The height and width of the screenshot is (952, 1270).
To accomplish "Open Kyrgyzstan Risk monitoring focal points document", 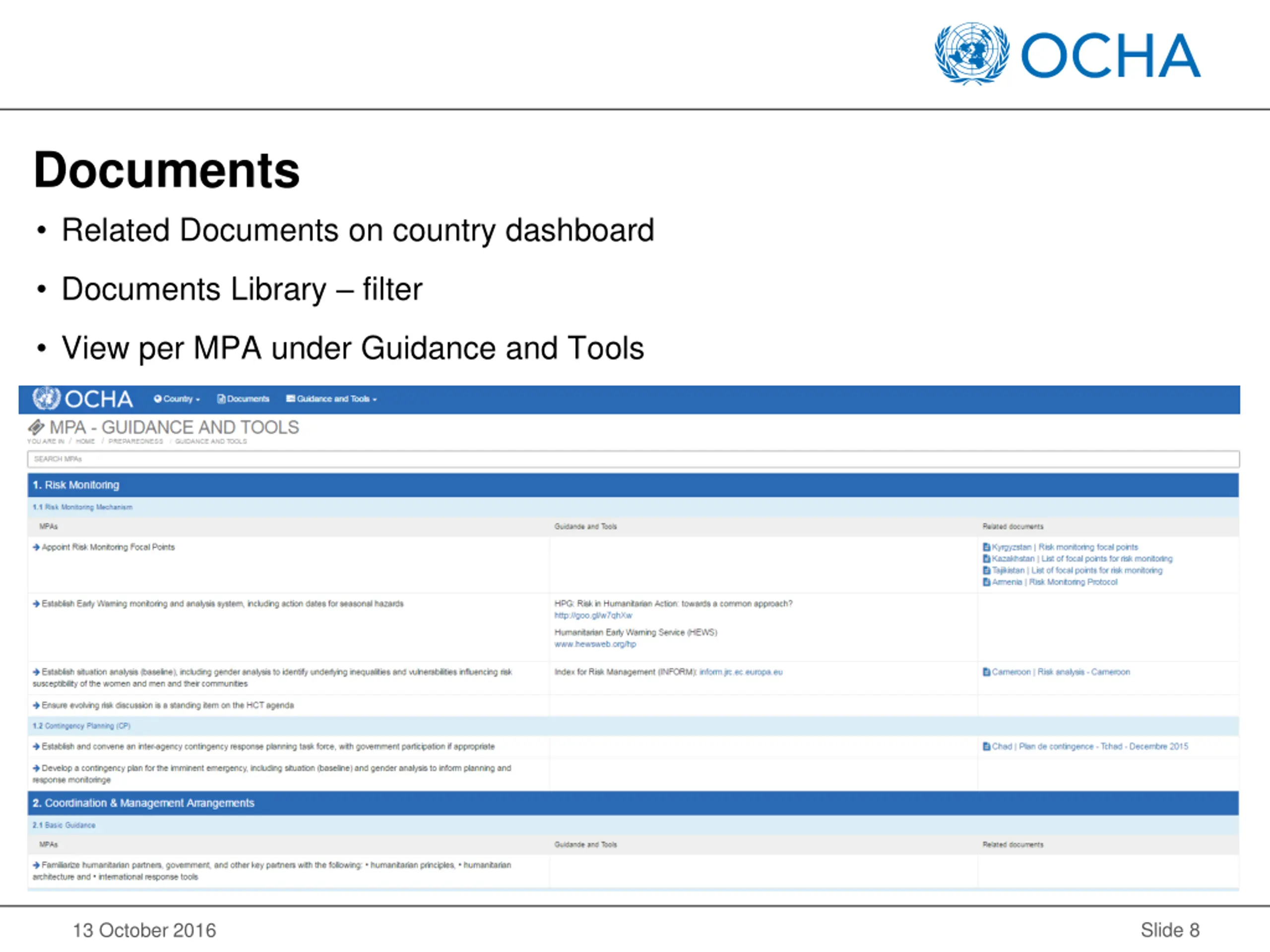I will (x=1065, y=547).
